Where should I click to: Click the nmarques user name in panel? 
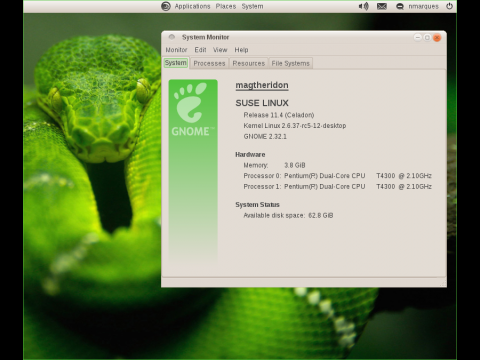click(x=423, y=6)
